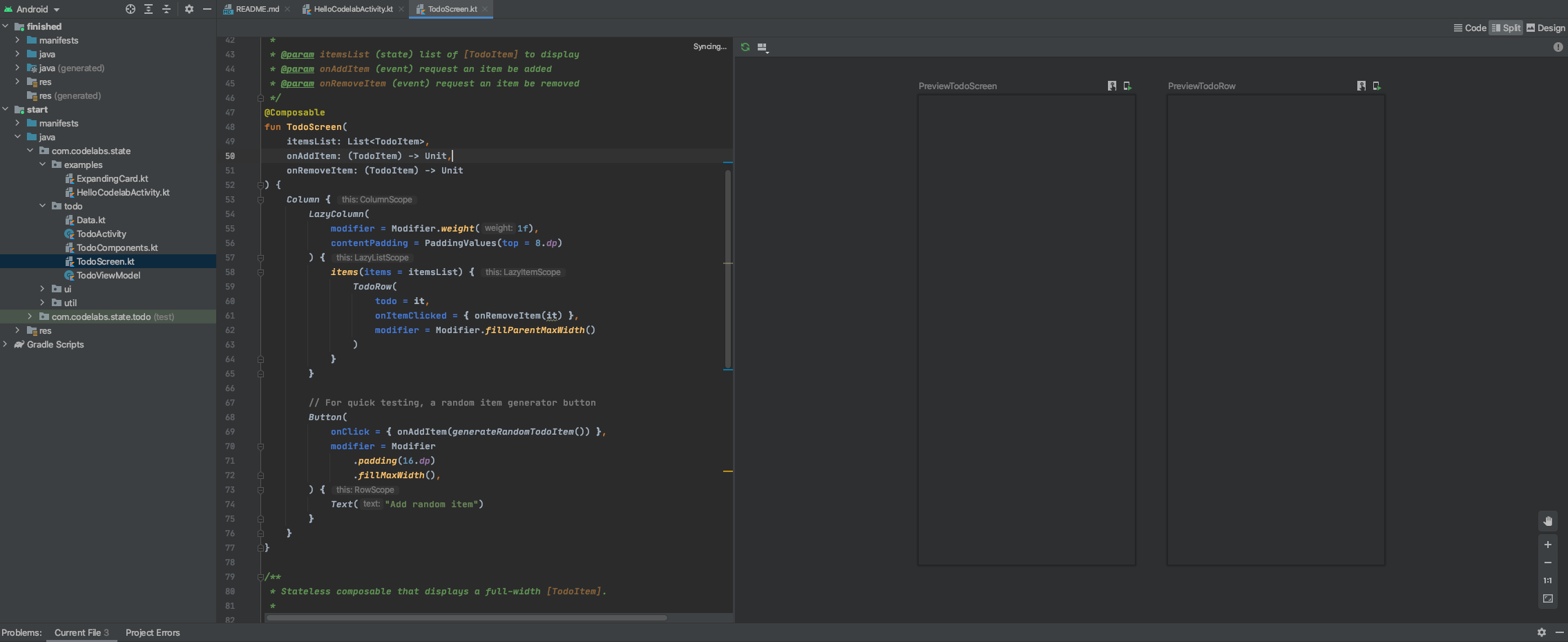
Task: Click the green preview refresh icon
Action: tap(745, 47)
